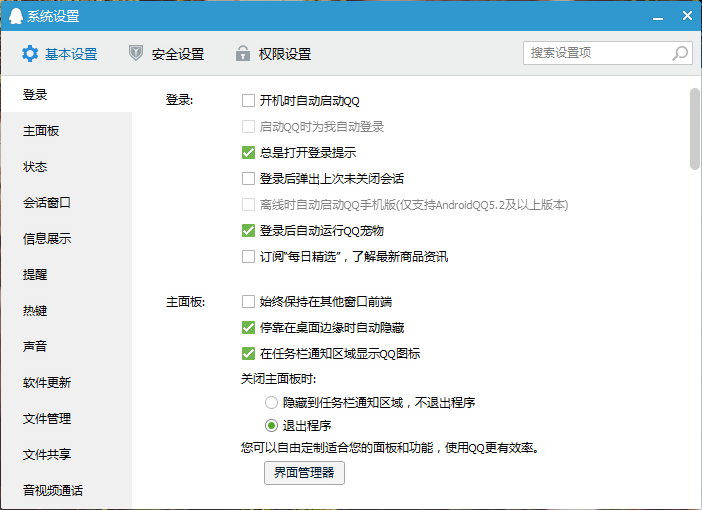
Task: Go to 声音 settings in sidebar
Action: [36, 347]
